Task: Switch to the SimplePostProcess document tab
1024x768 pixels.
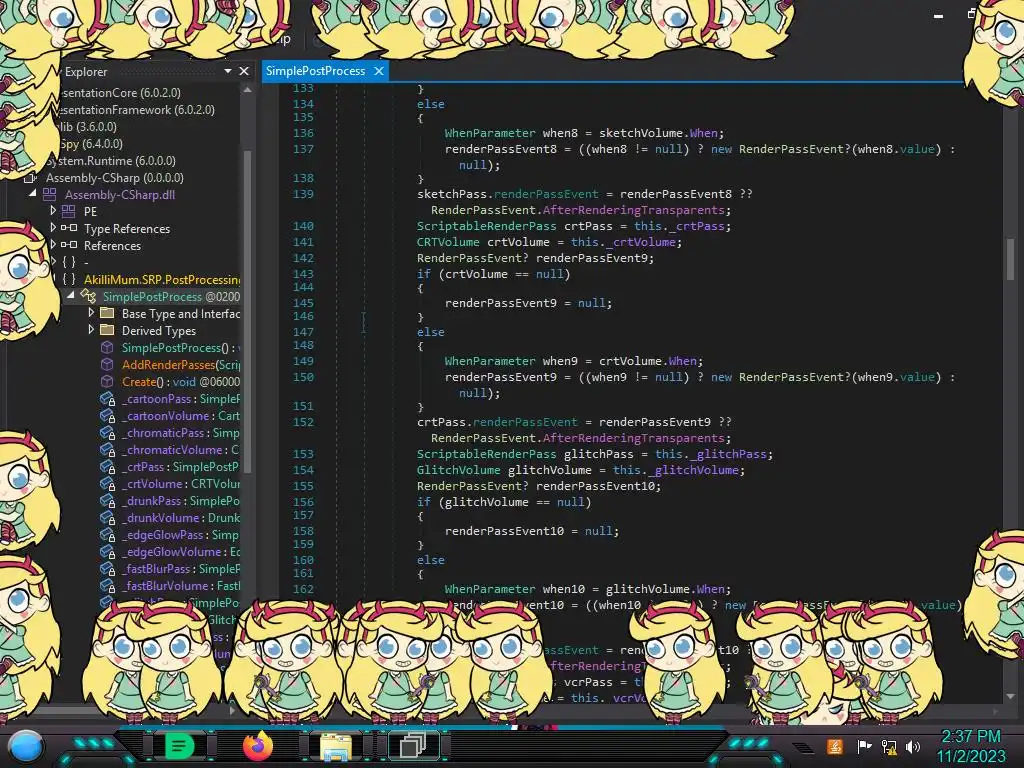Action: tap(315, 71)
